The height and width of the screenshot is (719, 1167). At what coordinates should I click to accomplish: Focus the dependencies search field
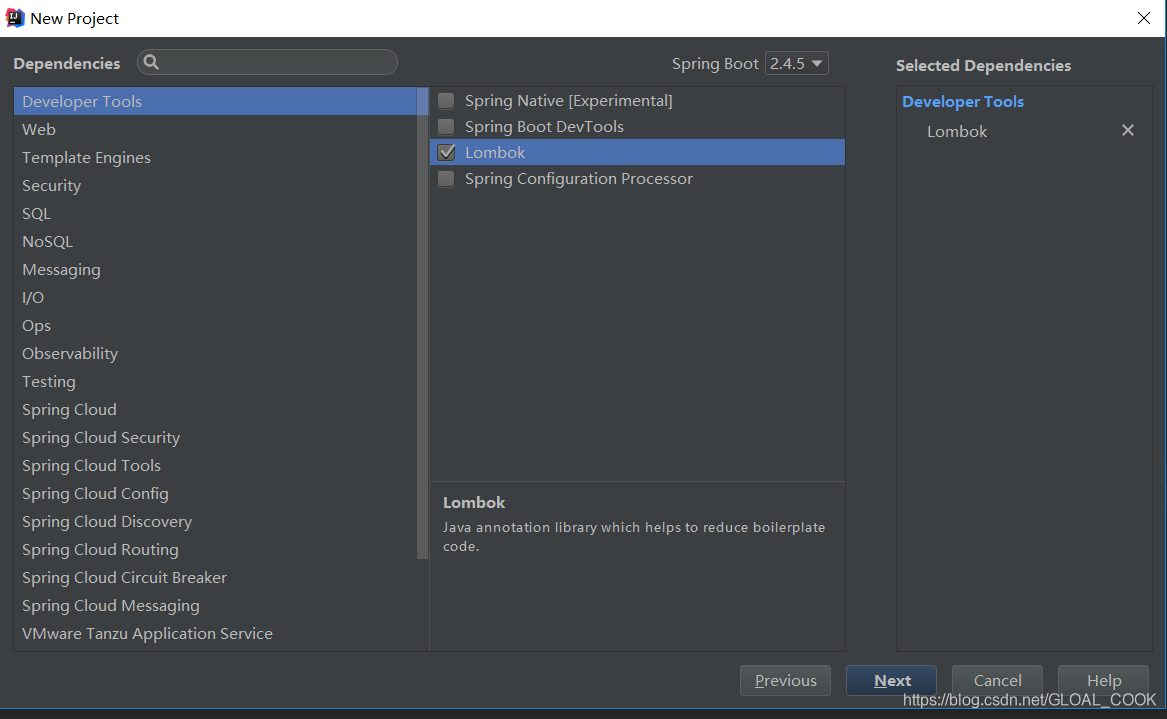267,63
